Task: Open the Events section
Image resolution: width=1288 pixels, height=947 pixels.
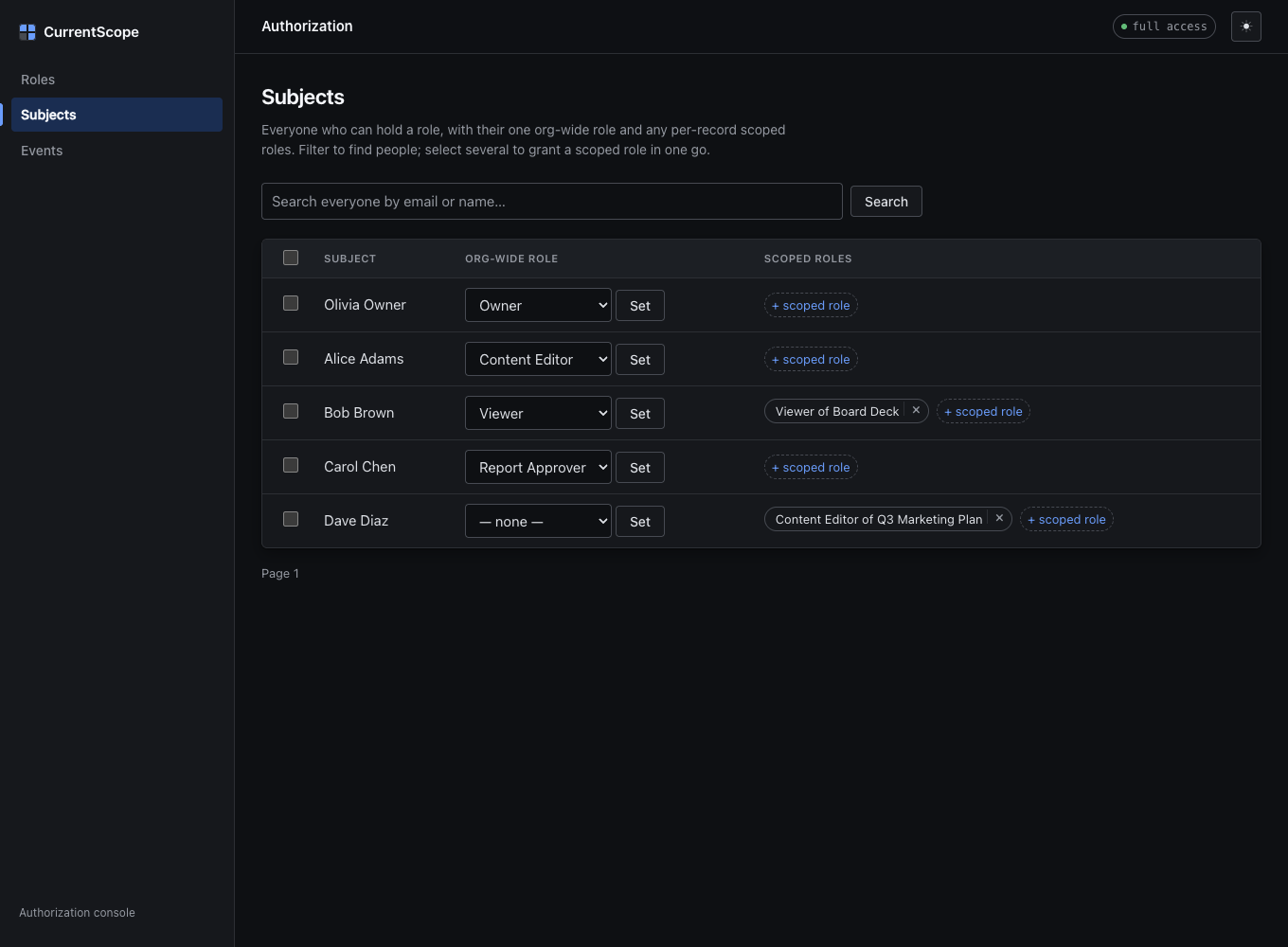Action: (117, 151)
